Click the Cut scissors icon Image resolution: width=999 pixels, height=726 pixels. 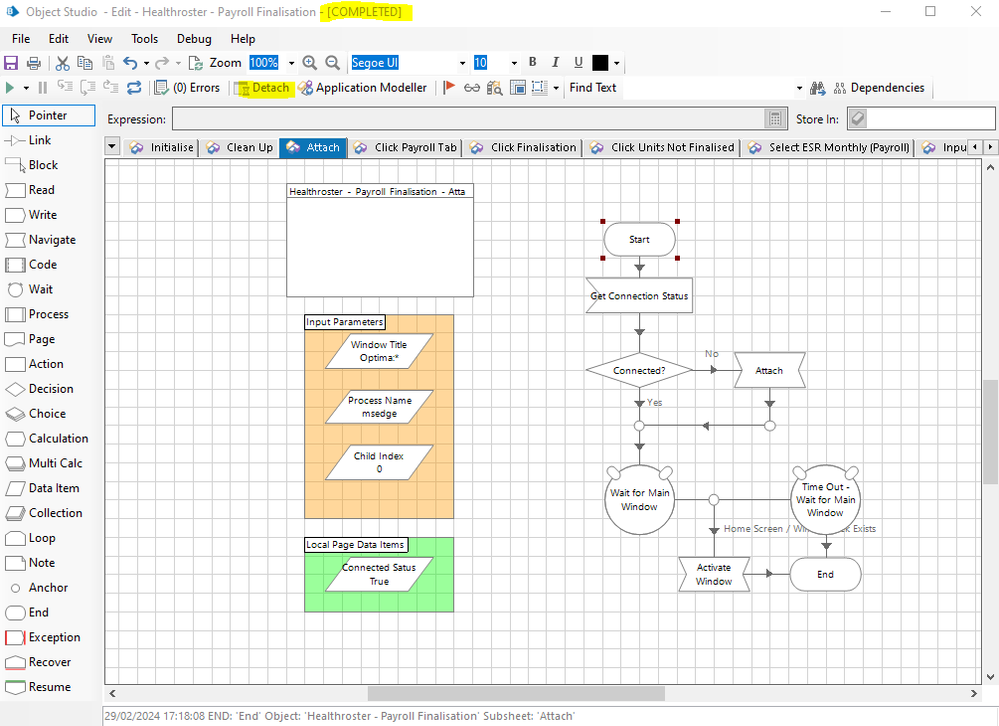coord(62,63)
